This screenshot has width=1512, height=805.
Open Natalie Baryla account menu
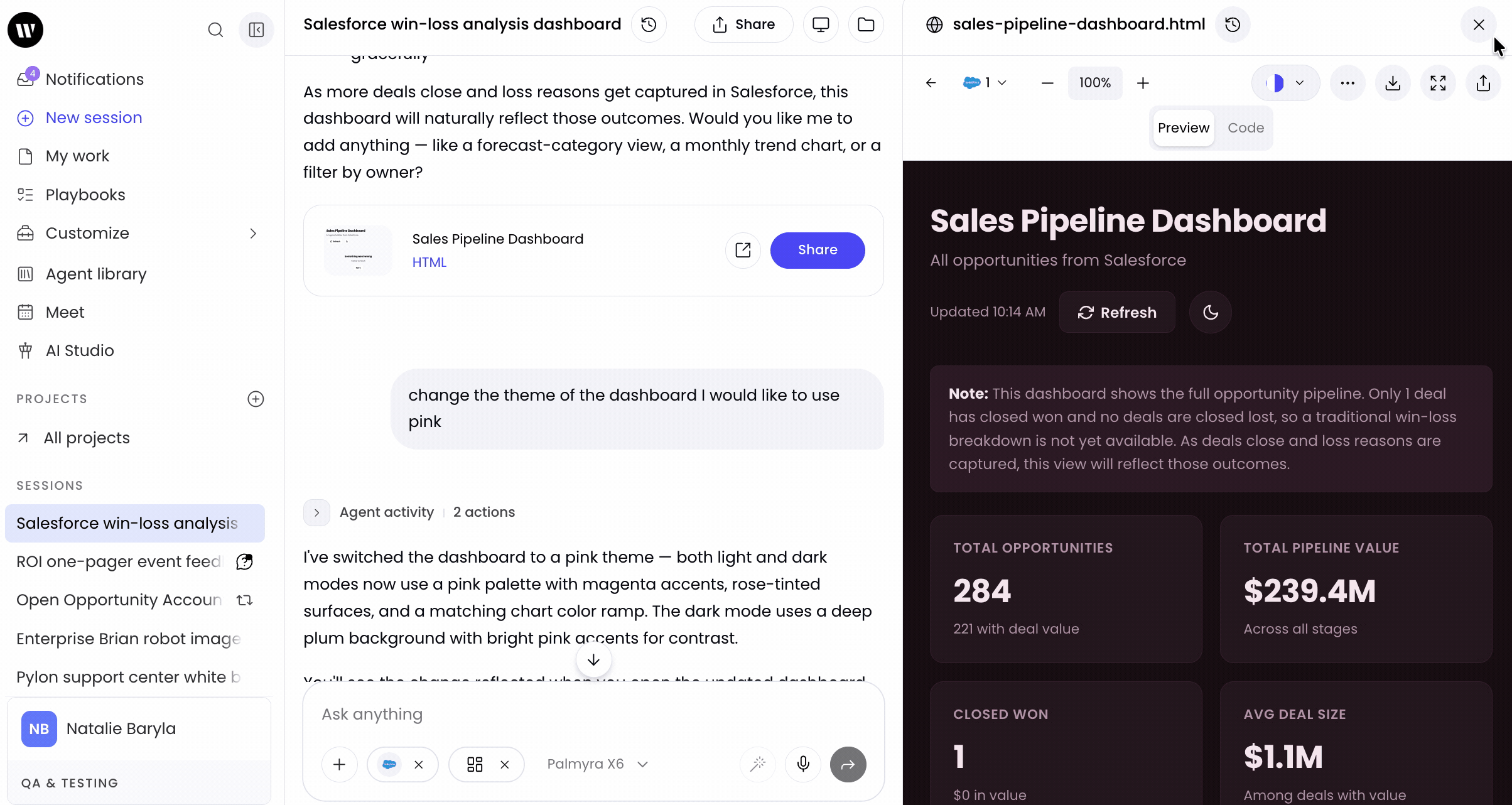coord(139,728)
